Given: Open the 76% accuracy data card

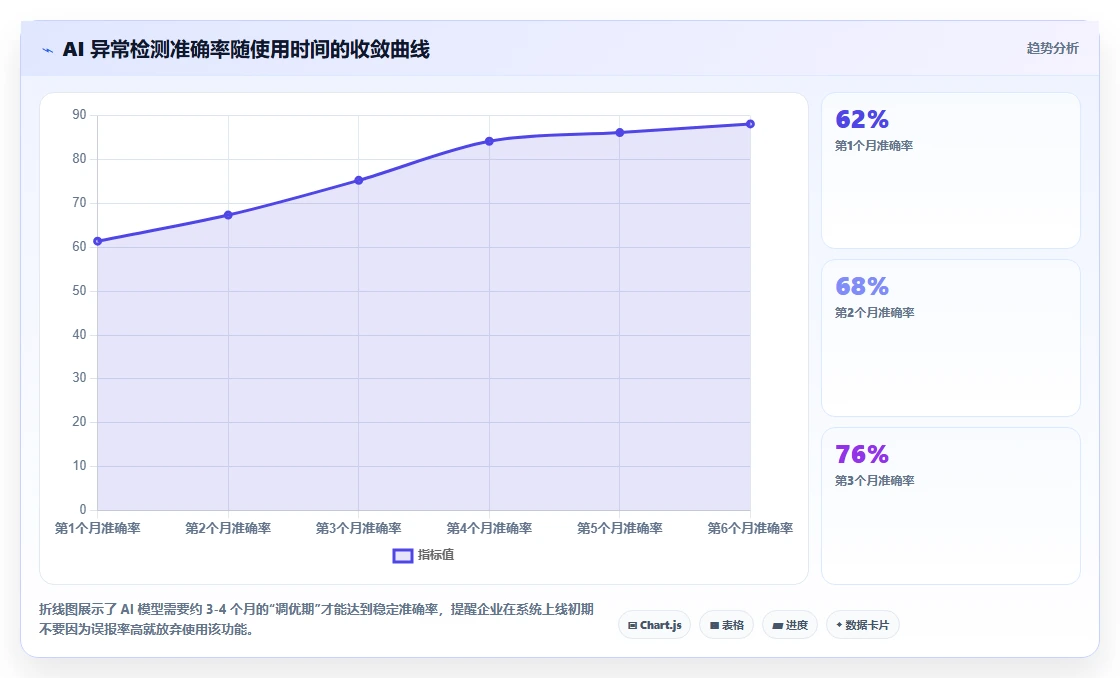Looking at the screenshot, I should 951,506.
